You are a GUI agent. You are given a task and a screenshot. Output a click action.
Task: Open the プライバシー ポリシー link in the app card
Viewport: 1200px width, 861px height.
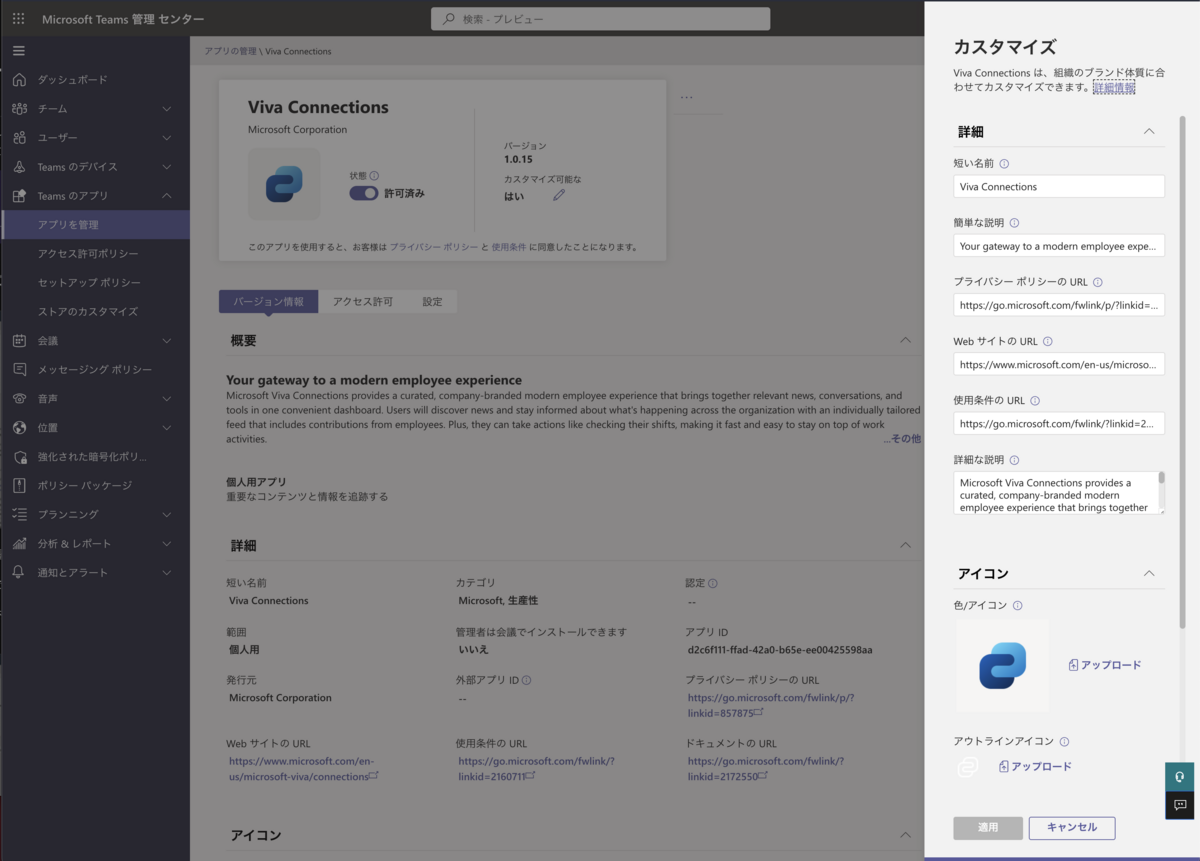(x=434, y=247)
